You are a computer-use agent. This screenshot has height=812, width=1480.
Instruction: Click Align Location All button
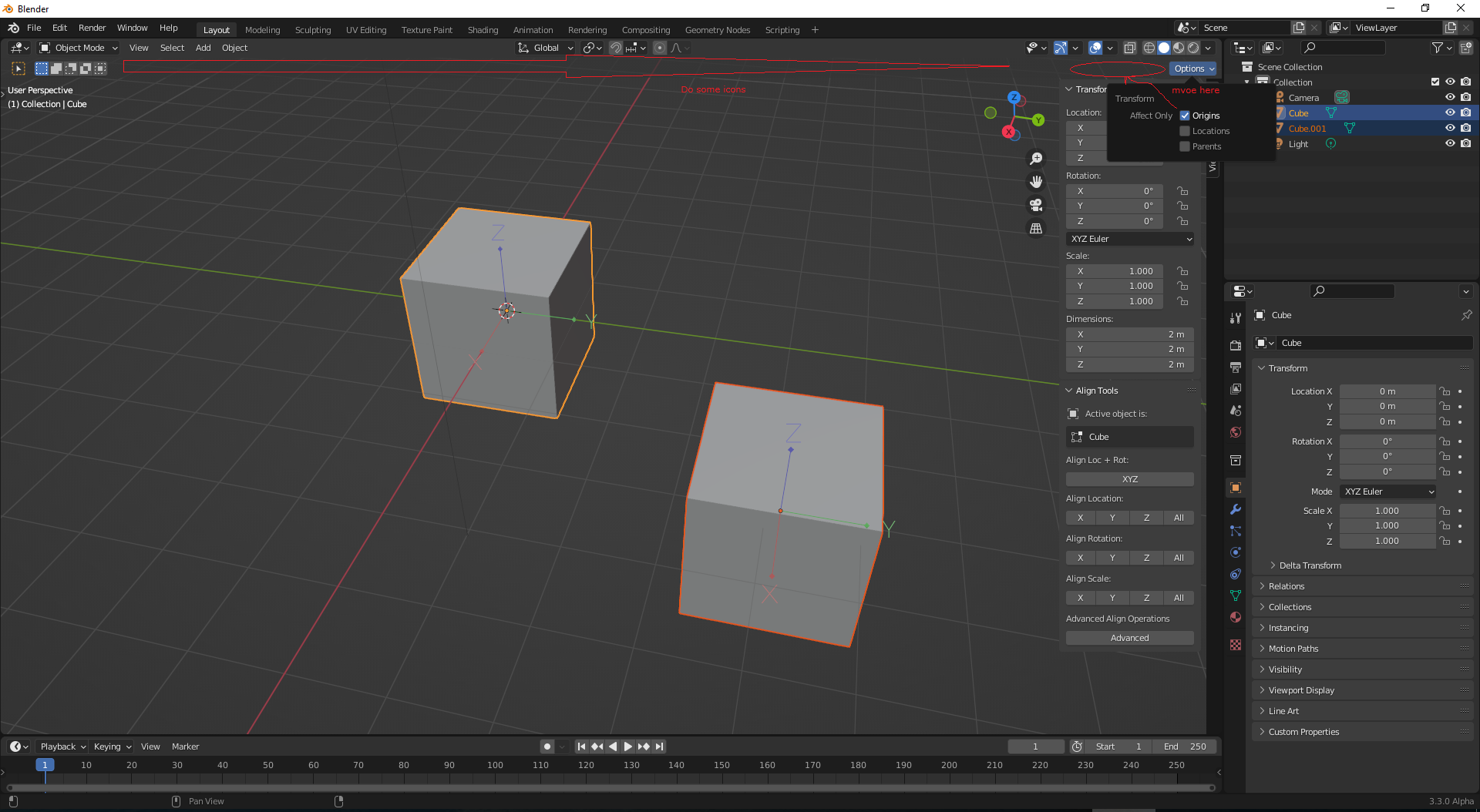tap(1179, 518)
